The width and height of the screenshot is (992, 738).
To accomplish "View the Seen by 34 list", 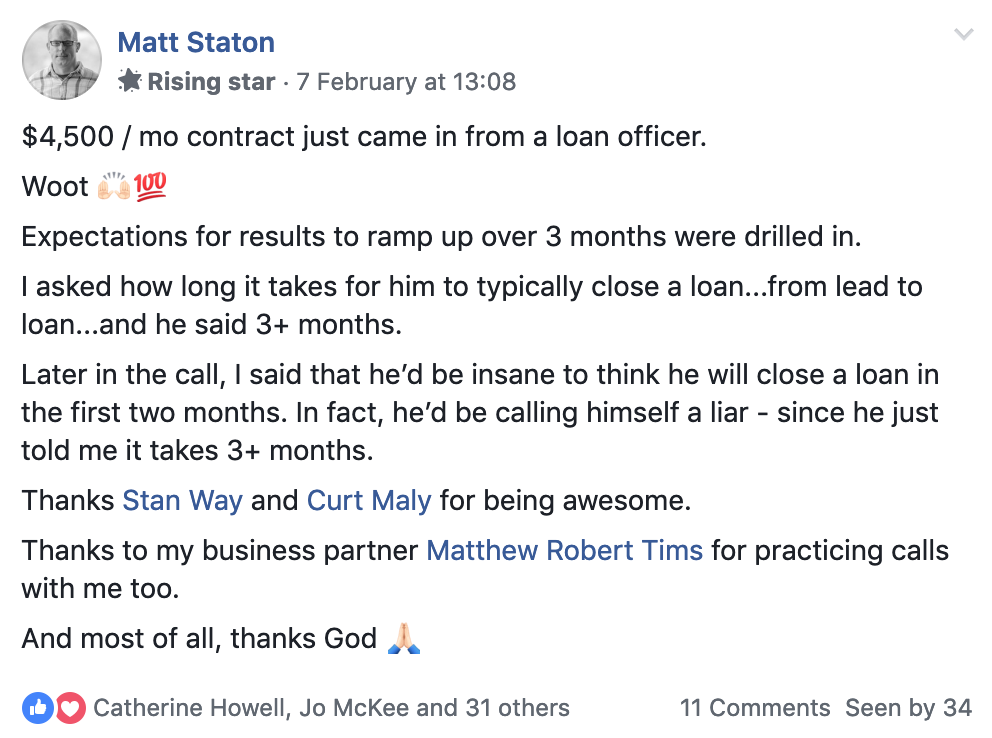I will pos(908,708).
